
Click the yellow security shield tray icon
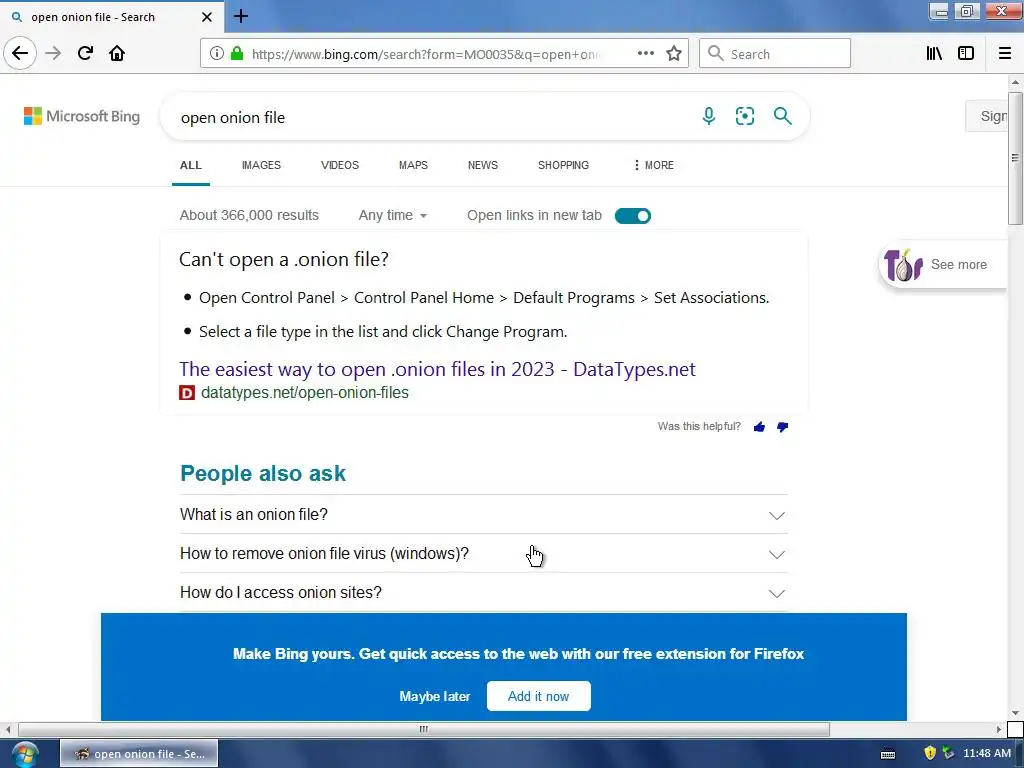pyautogui.click(x=930, y=754)
